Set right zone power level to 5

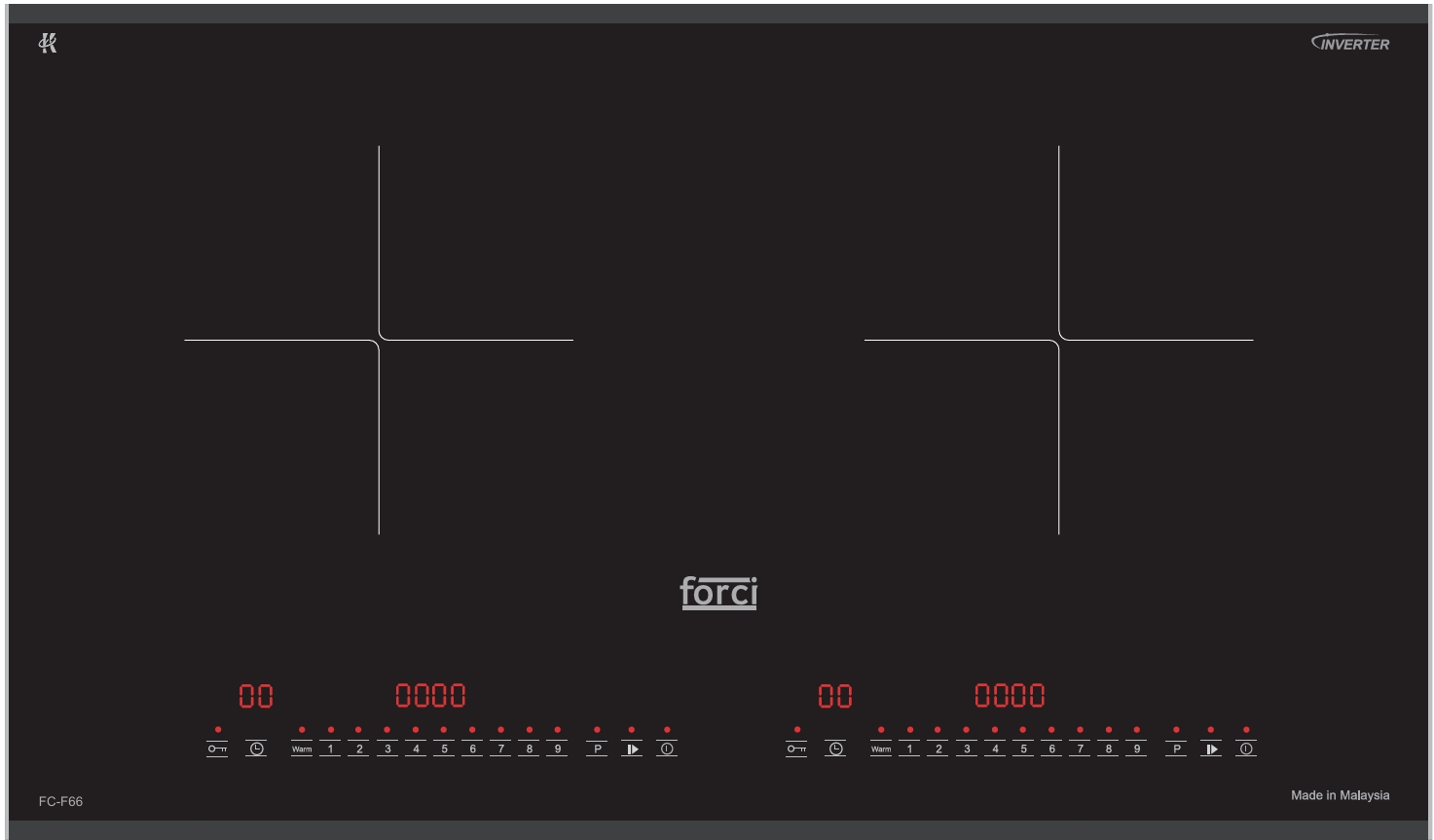coord(1023,749)
